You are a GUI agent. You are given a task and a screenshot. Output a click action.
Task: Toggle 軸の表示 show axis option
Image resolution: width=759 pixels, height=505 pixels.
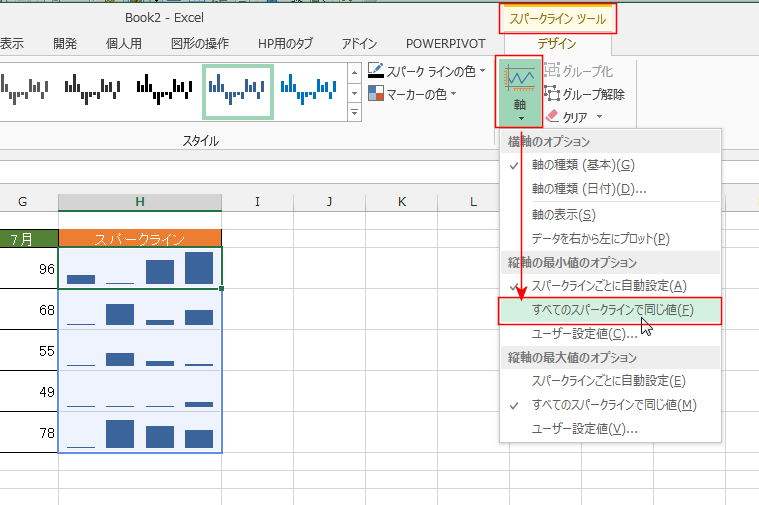(563, 214)
